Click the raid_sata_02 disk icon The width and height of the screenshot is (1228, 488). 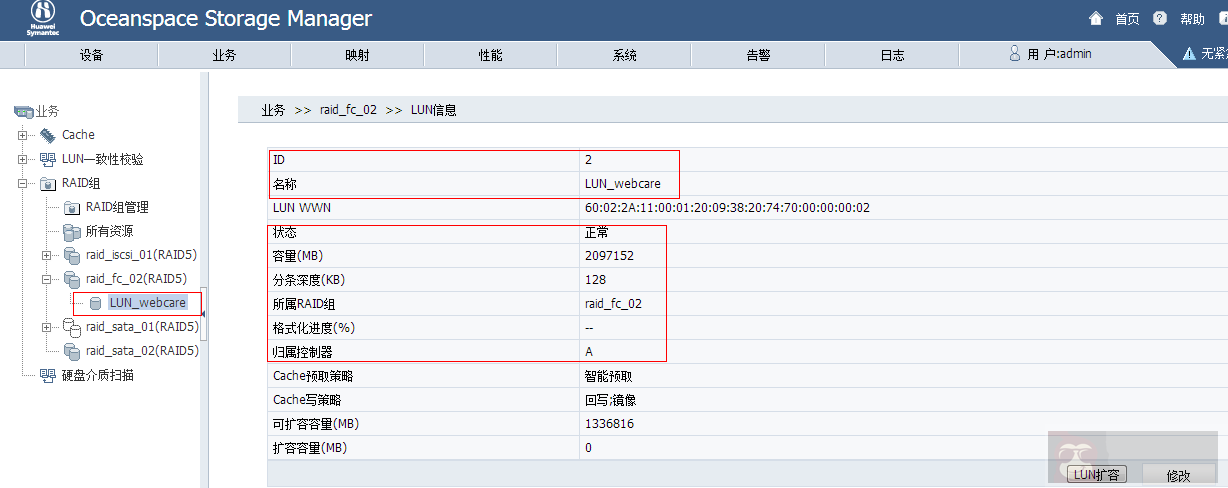[x=72, y=351]
